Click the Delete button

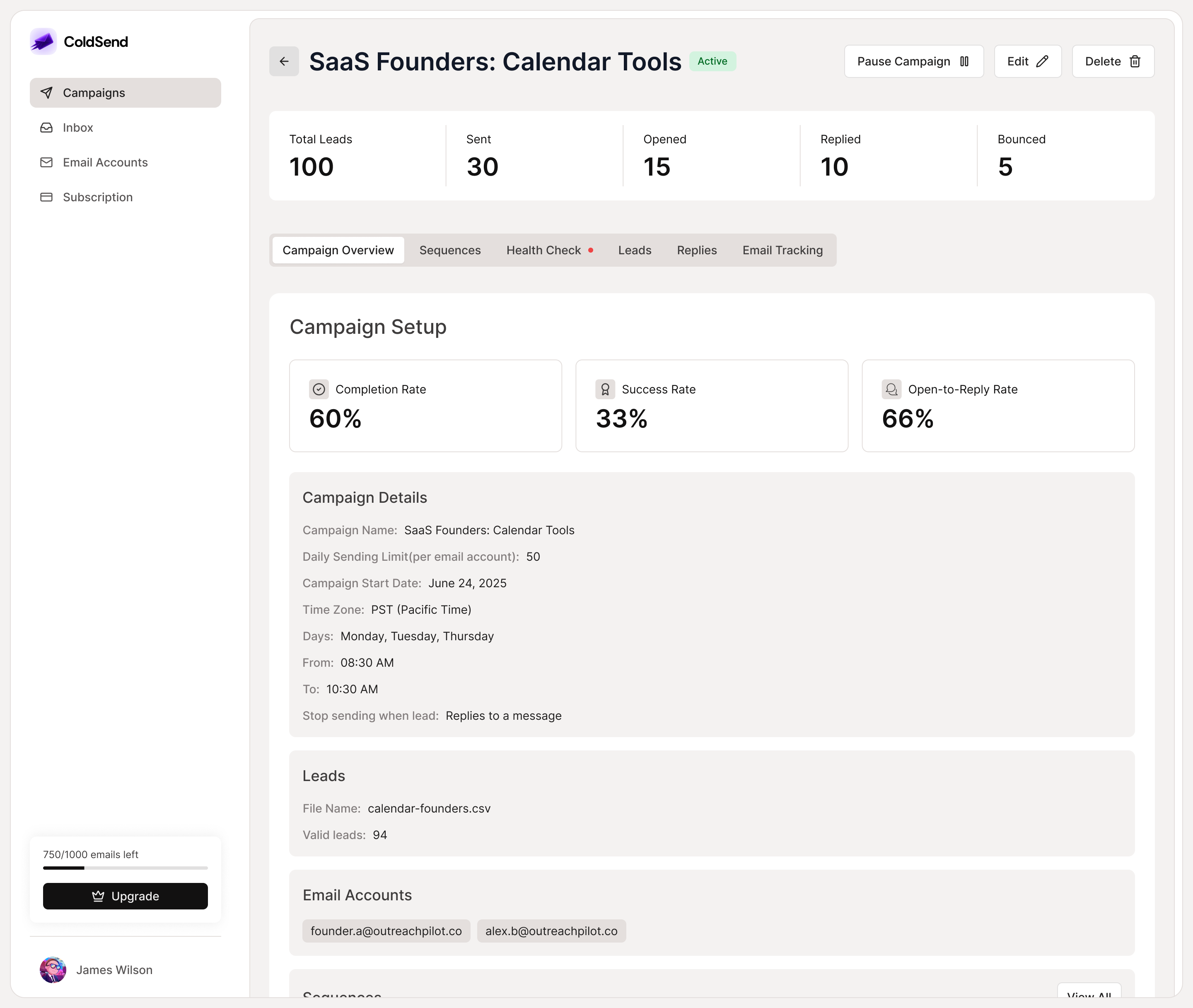(1113, 61)
